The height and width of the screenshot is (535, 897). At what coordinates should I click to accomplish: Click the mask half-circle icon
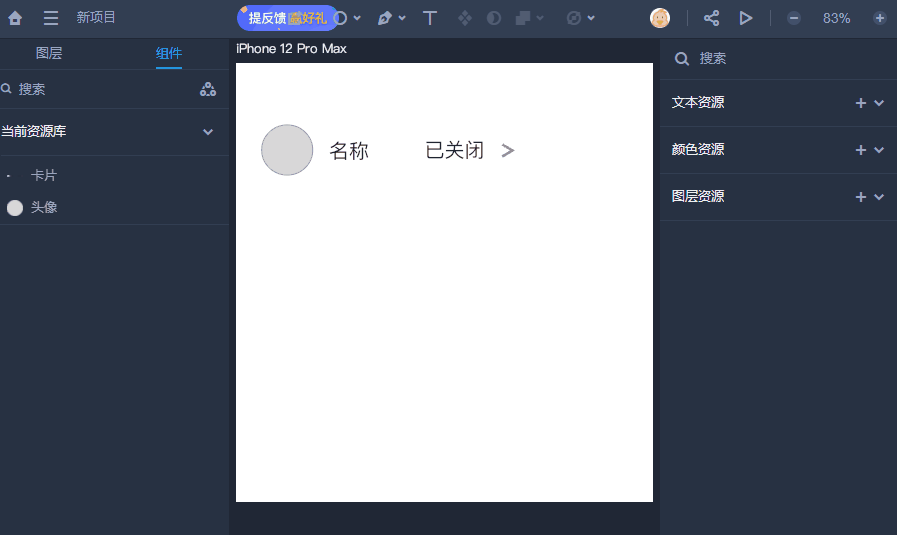coord(494,18)
